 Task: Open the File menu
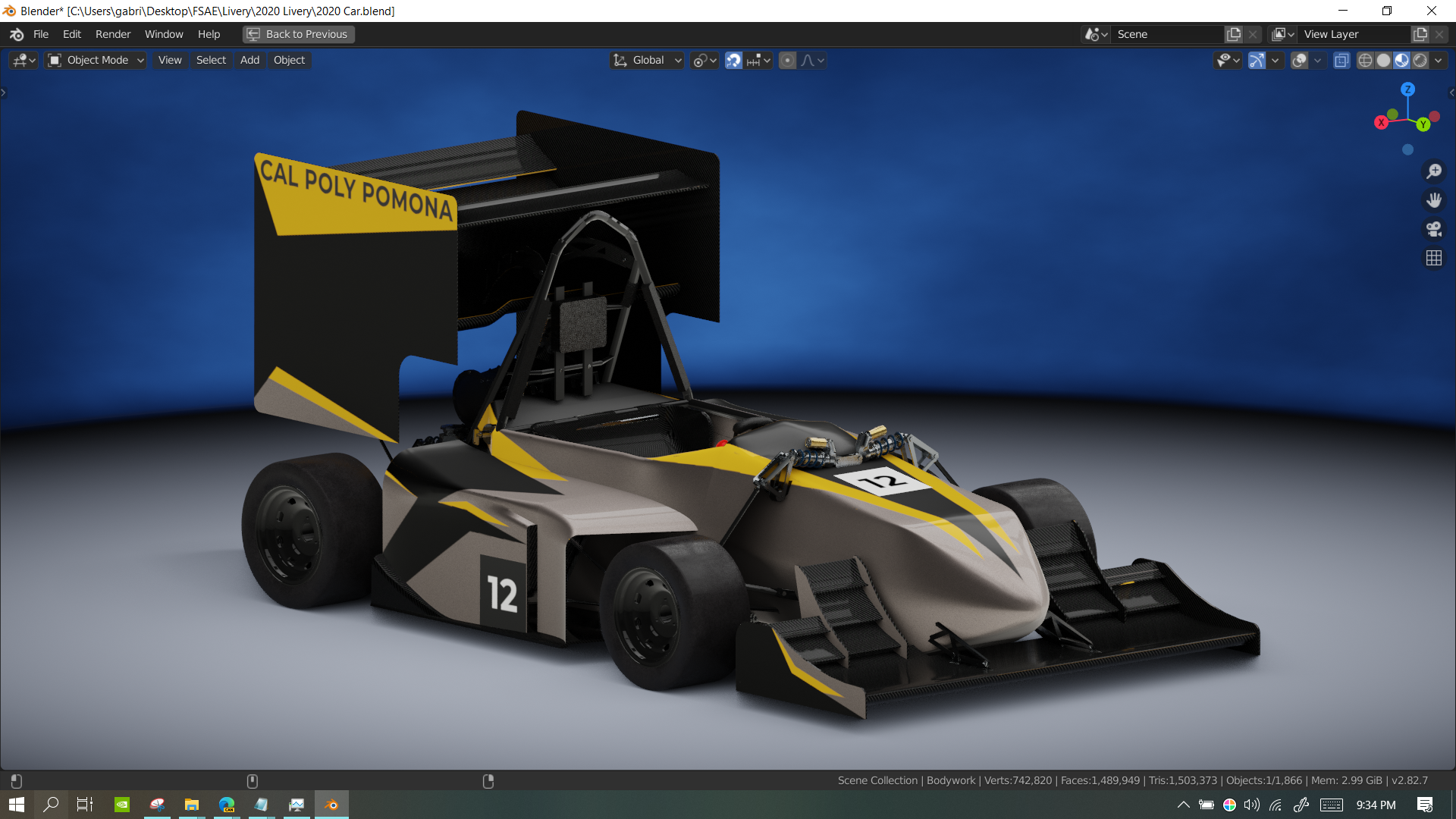(41, 34)
